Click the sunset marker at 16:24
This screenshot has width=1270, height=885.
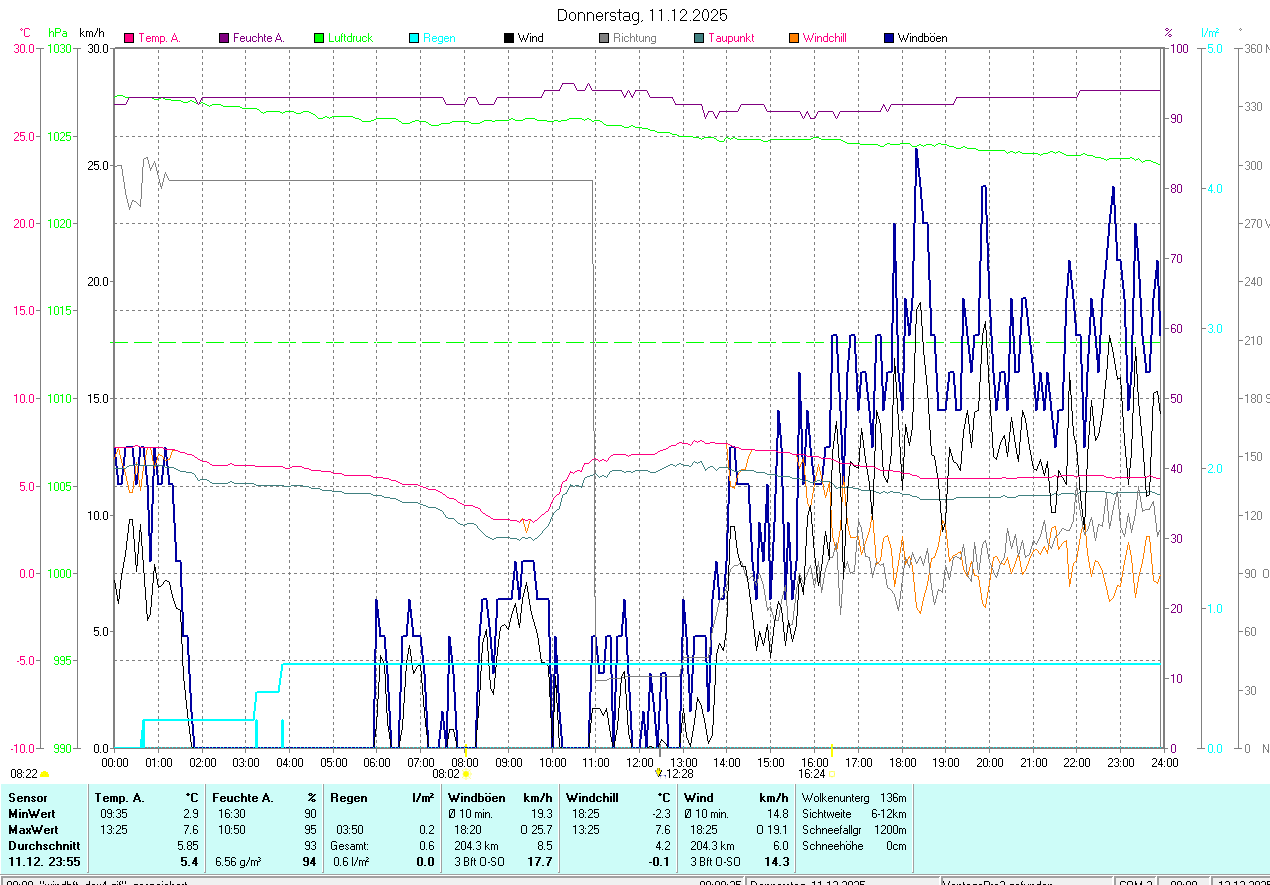pyautogui.click(x=832, y=774)
